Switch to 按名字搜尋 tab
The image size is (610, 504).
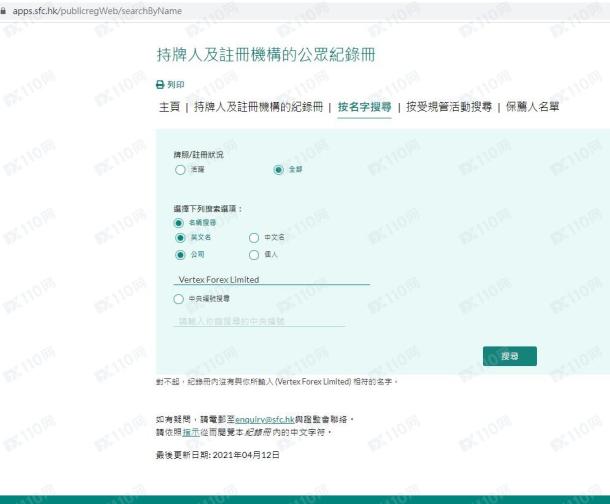pos(365,107)
